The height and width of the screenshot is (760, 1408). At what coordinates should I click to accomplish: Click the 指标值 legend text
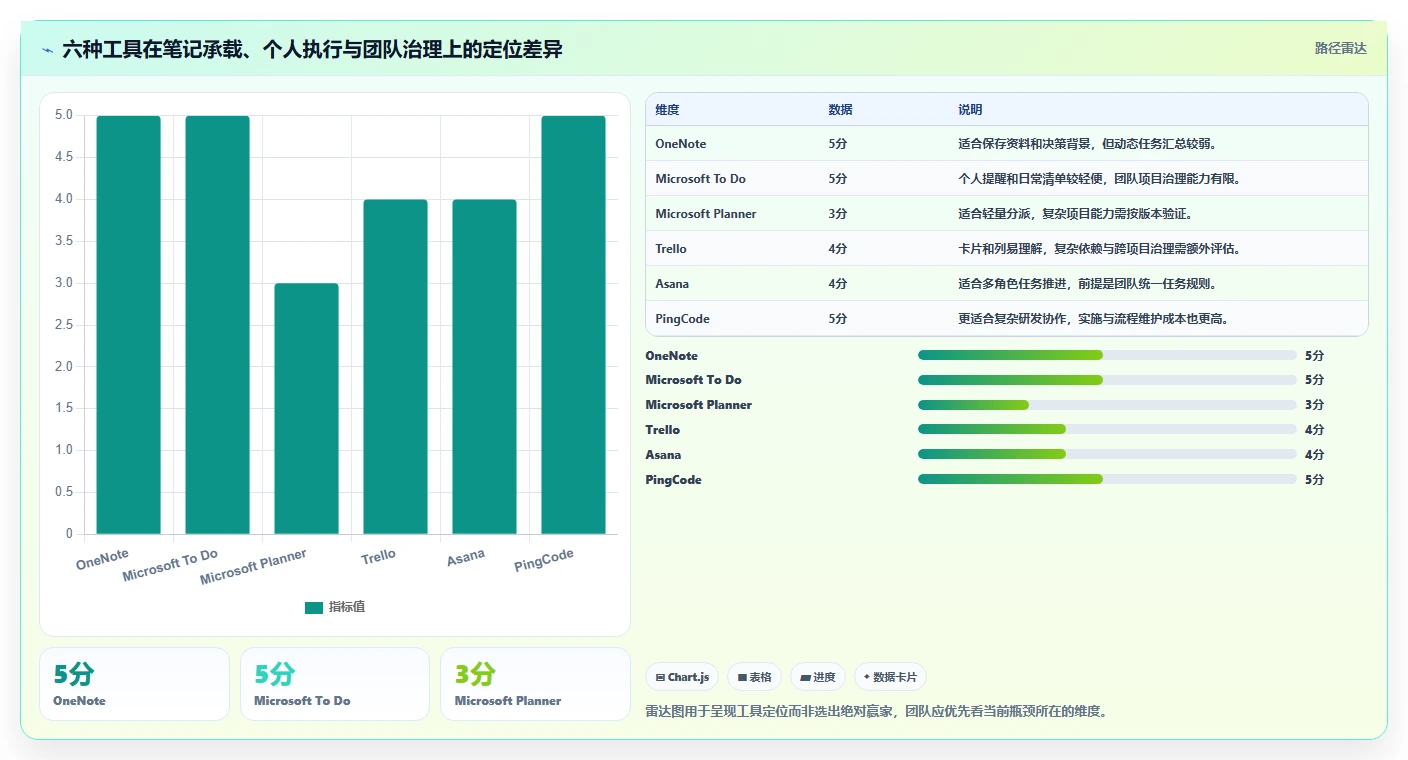click(347, 607)
